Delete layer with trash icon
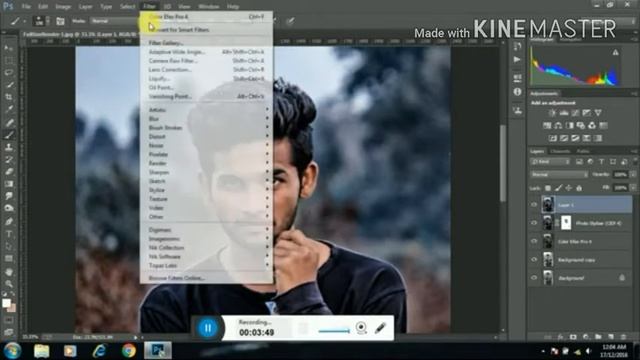This screenshot has height=360, width=640. click(x=623, y=337)
